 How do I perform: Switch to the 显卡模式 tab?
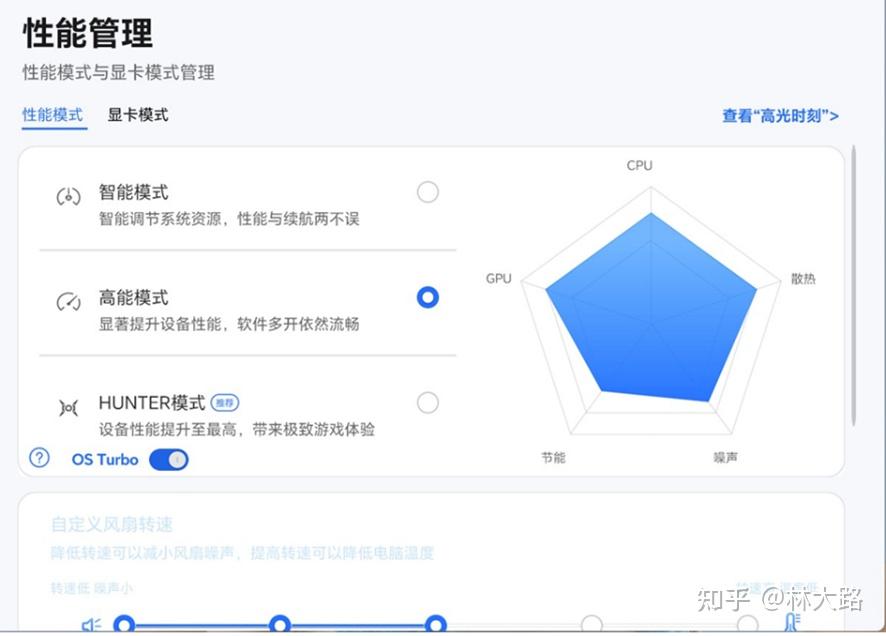click(x=138, y=115)
